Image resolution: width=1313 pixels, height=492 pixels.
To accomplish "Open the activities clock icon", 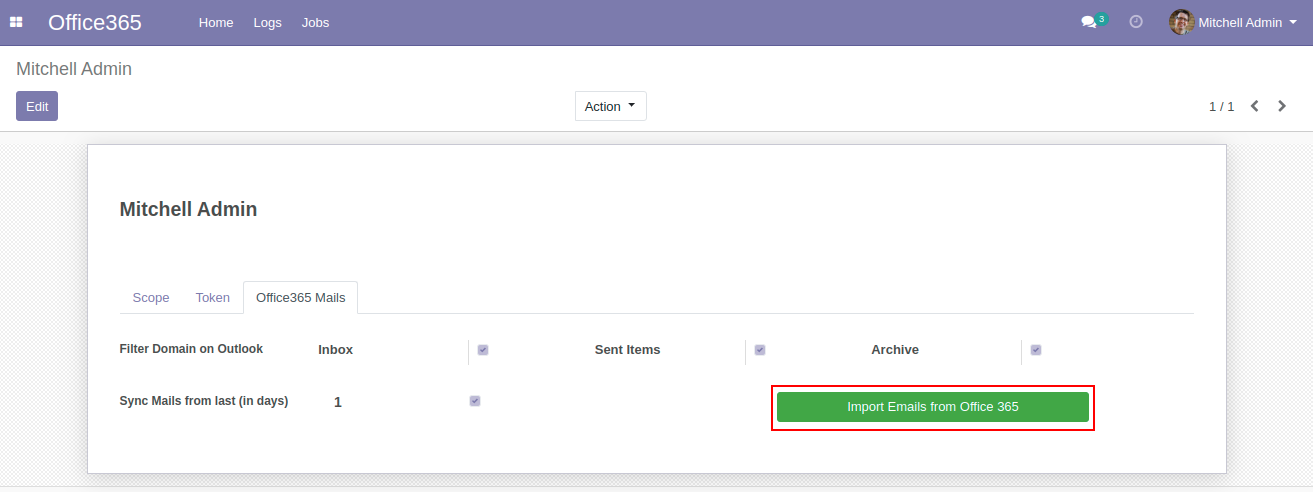I will [x=1136, y=22].
